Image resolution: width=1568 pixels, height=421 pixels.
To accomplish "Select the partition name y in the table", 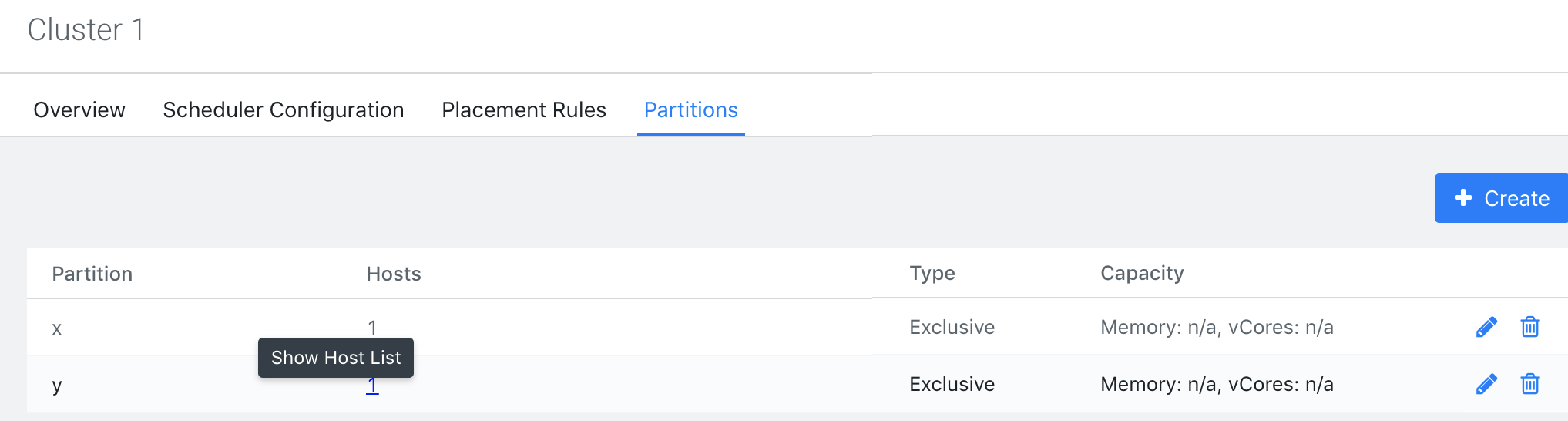I will point(57,385).
